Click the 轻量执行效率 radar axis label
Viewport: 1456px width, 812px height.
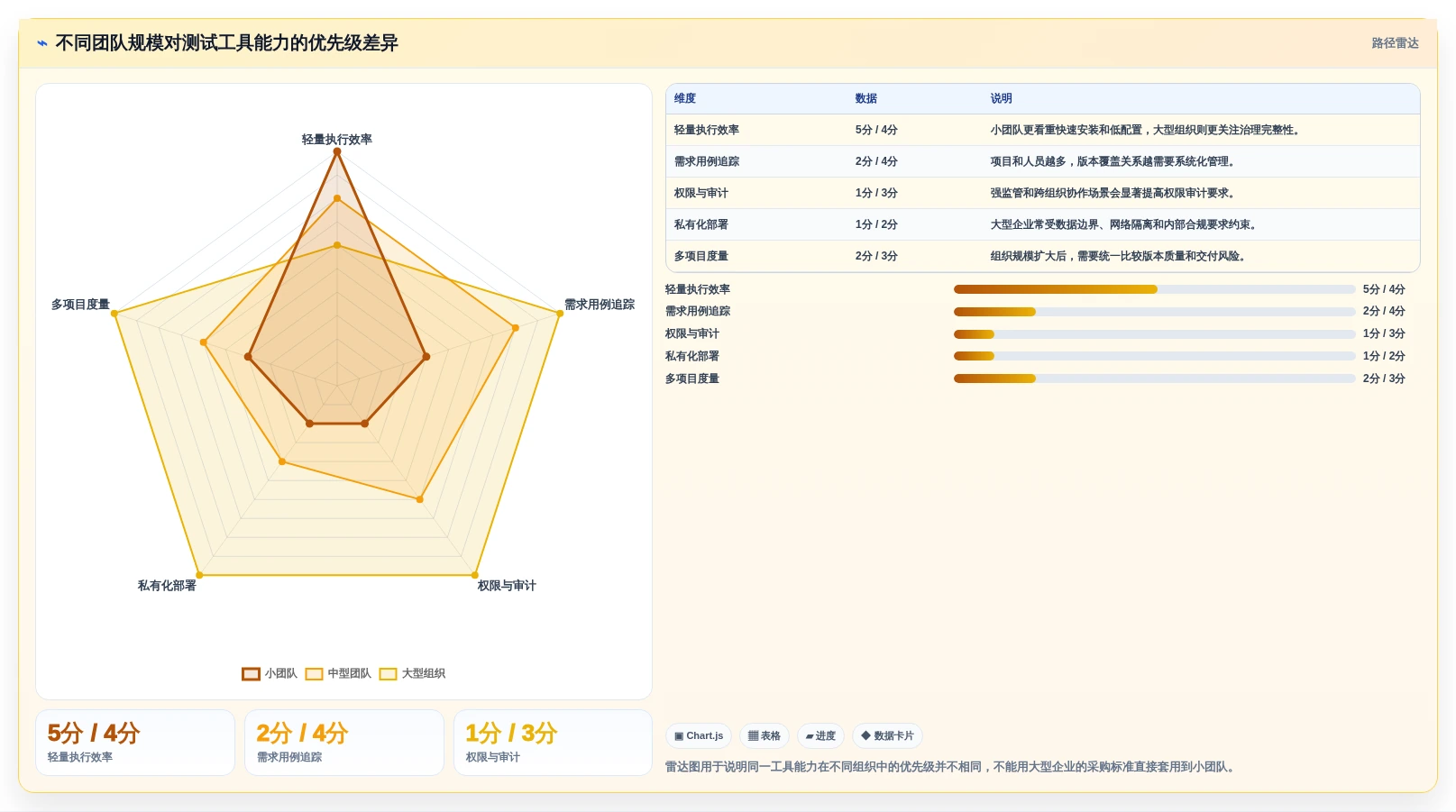(x=337, y=140)
